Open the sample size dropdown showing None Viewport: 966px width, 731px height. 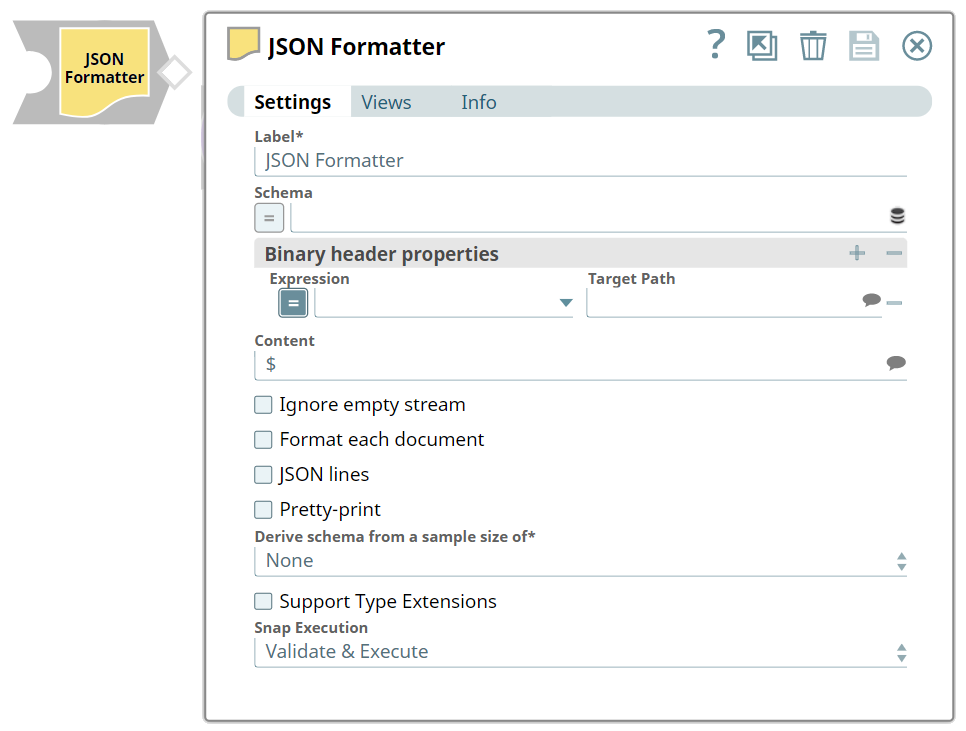[x=900, y=560]
